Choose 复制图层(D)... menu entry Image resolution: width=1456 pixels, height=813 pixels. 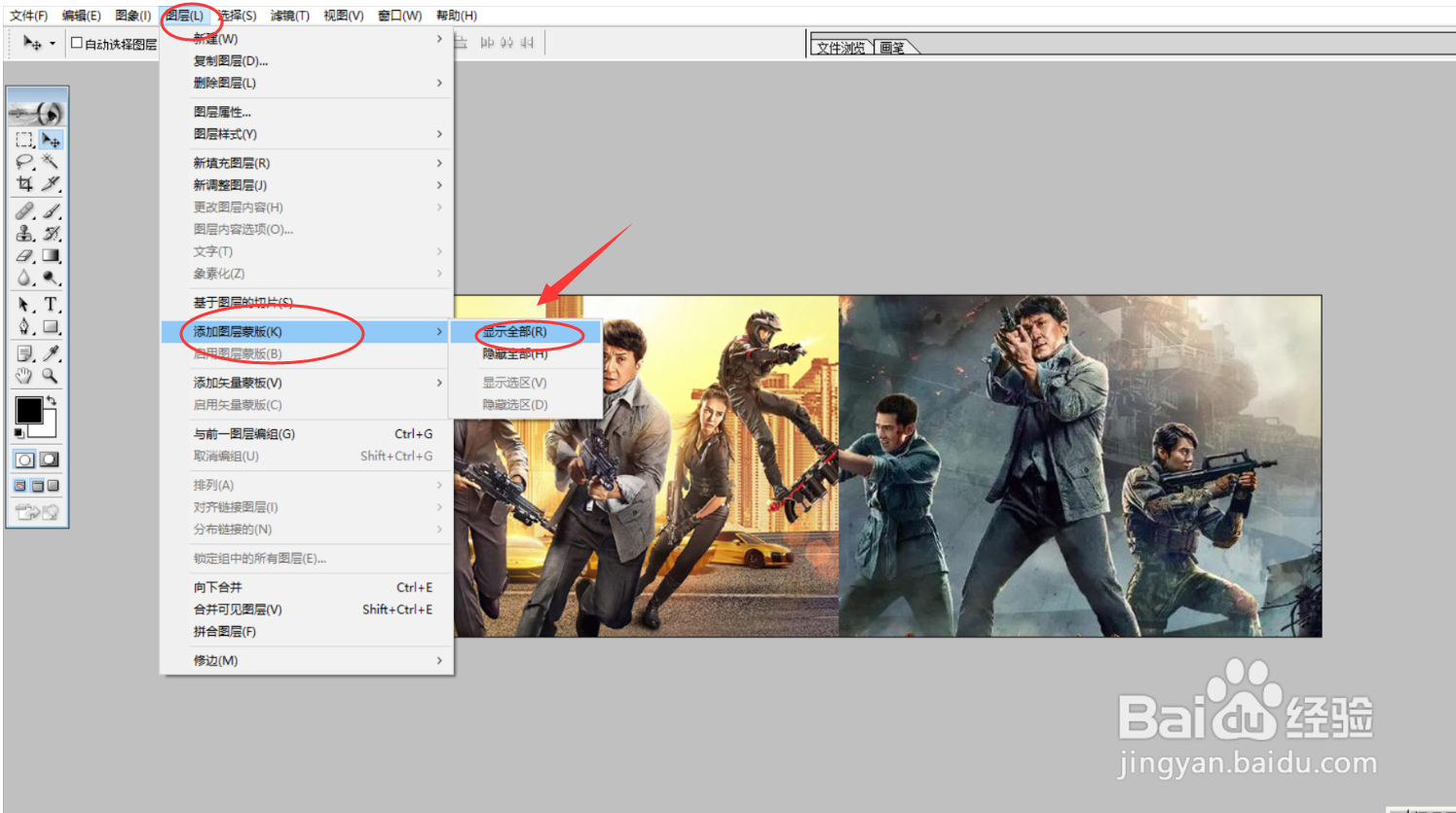click(307, 60)
